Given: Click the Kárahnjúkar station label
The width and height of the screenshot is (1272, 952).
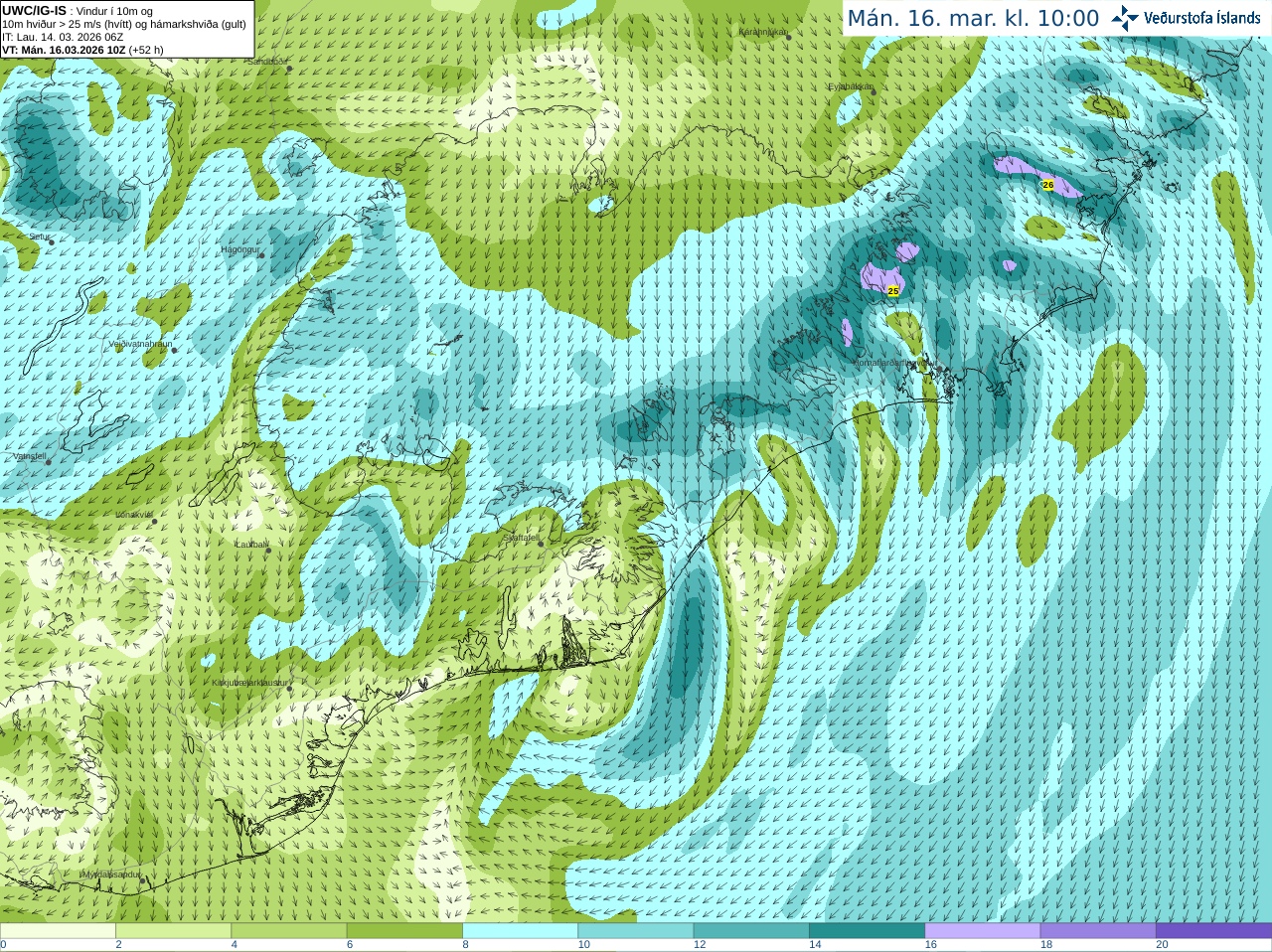Looking at the screenshot, I should [762, 32].
